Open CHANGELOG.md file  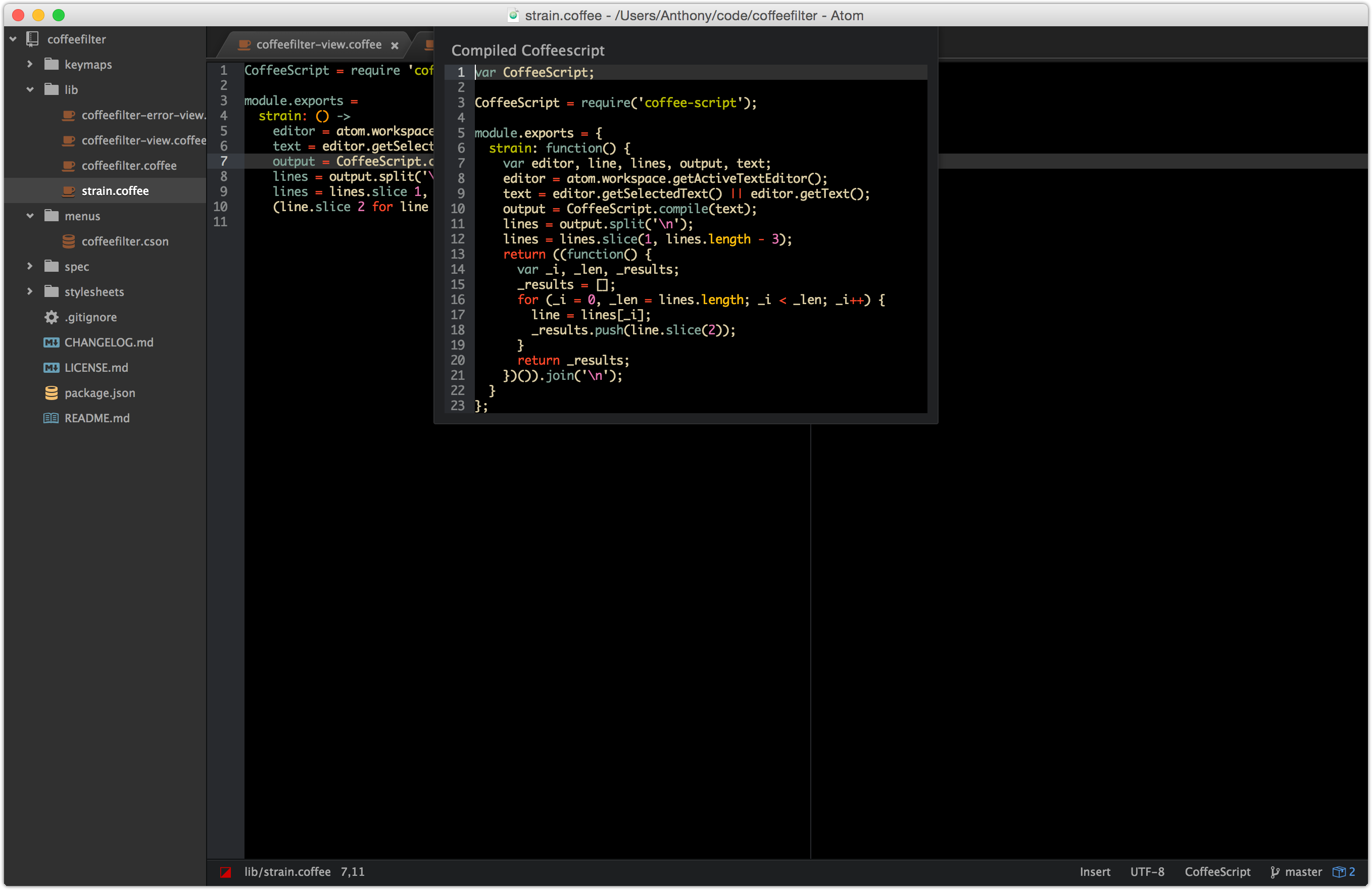coord(109,342)
